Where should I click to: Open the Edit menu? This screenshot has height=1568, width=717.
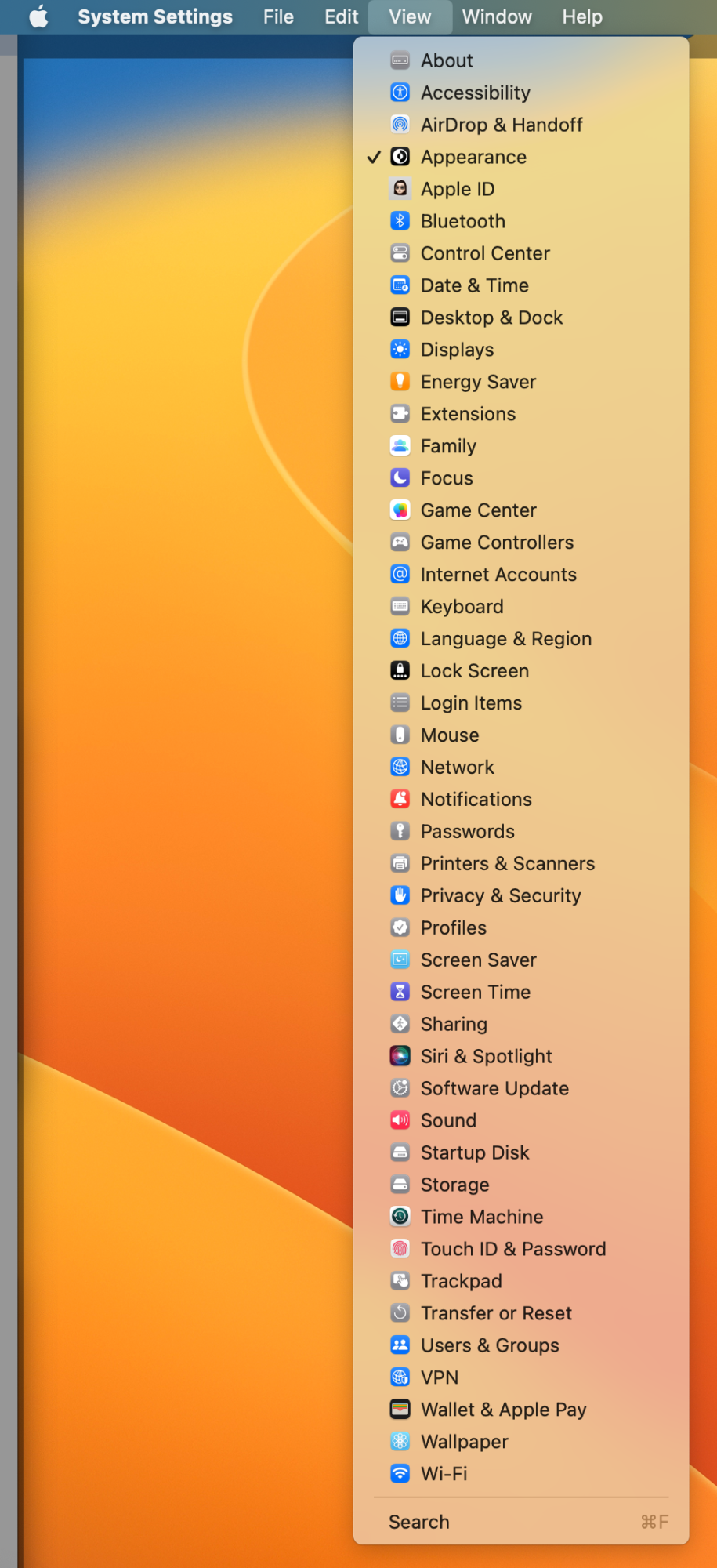[x=341, y=16]
